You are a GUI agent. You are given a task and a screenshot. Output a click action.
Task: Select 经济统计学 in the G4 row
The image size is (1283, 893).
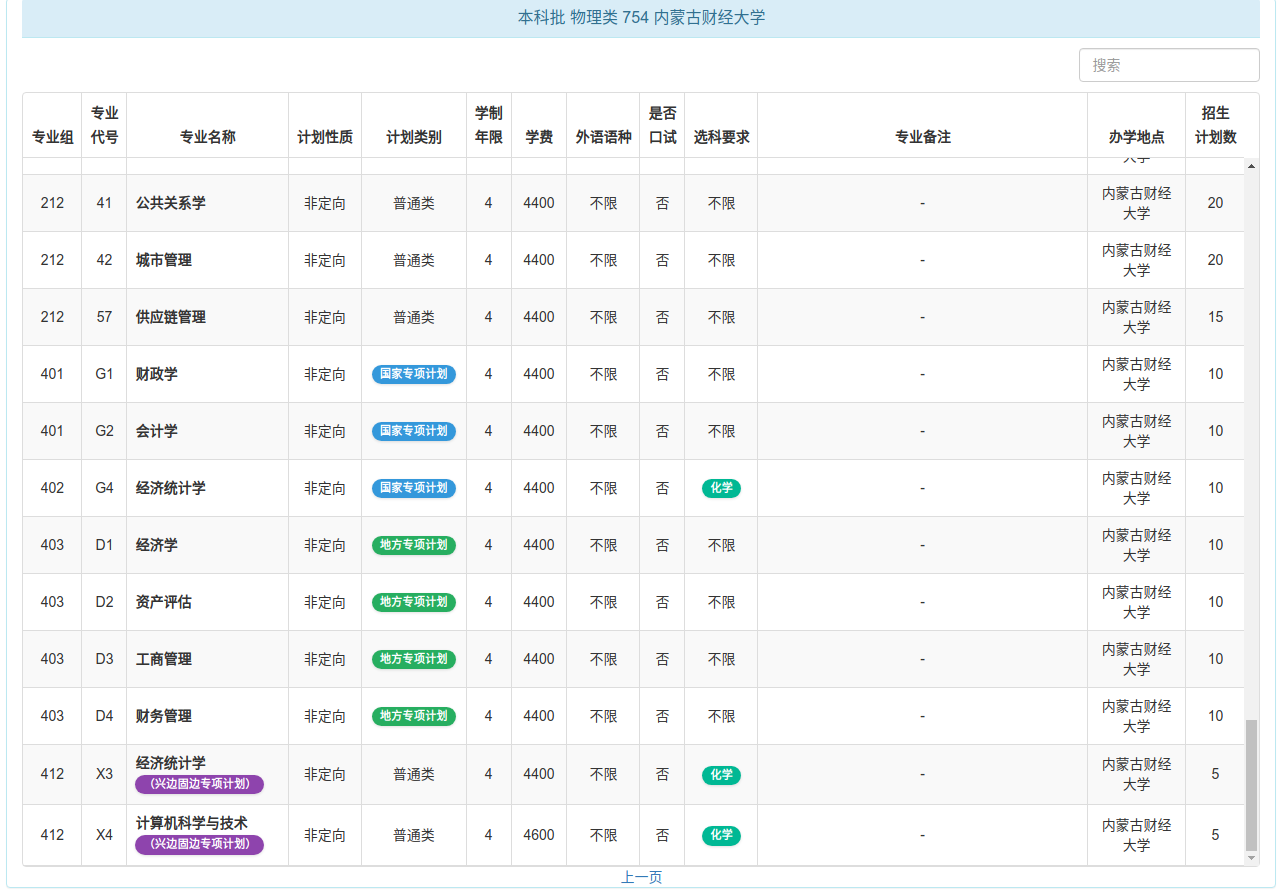171,488
